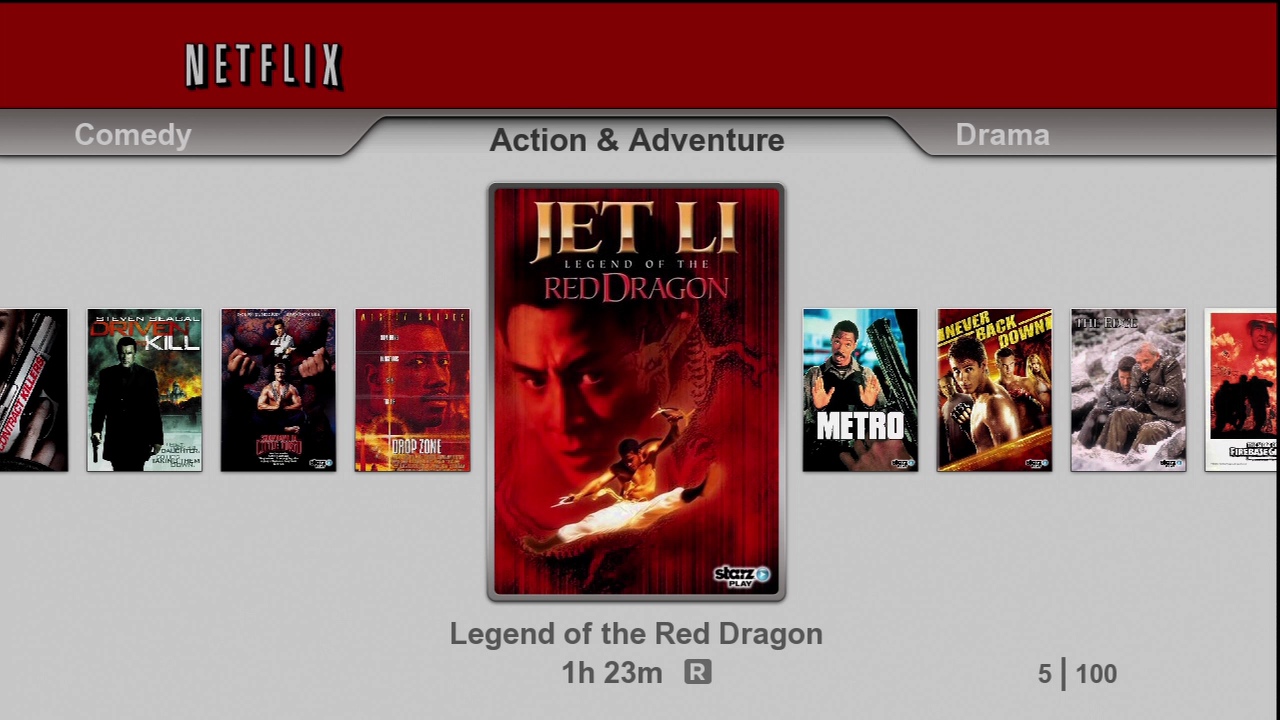Select the Metro movie poster
Screen dimensions: 1280x720
tap(860, 390)
